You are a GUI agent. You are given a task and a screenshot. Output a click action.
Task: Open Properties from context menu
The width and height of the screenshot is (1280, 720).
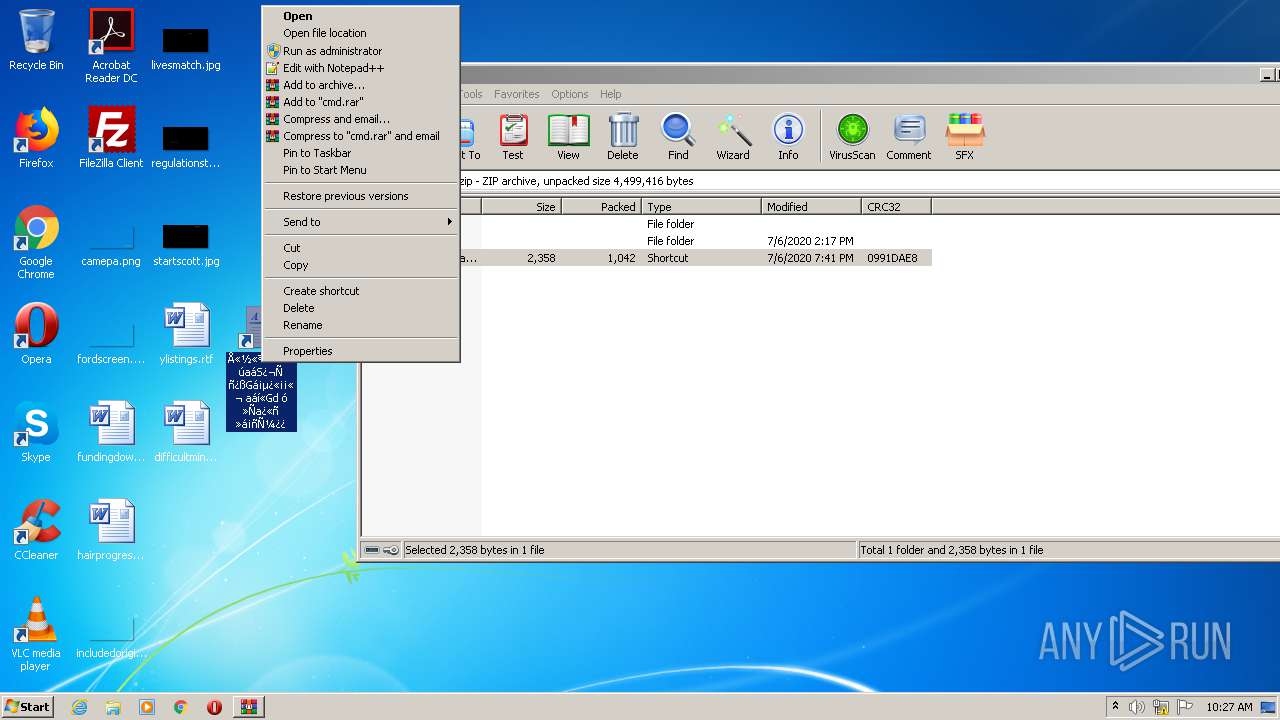point(360,351)
